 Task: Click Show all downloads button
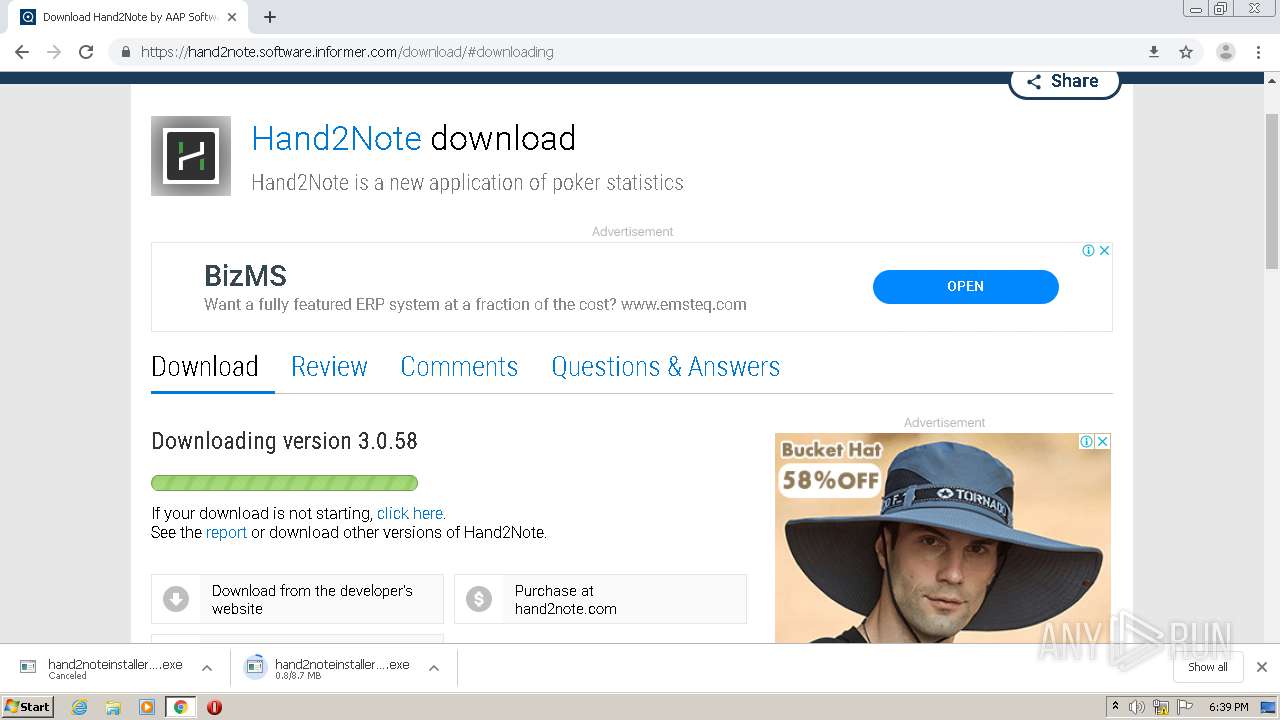click(x=1208, y=667)
